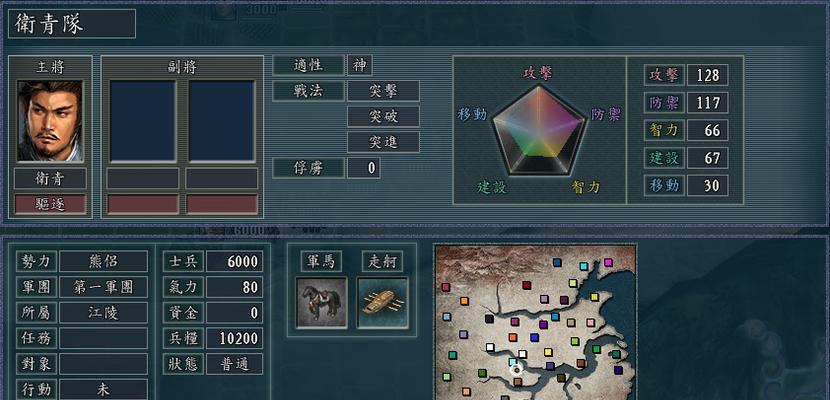The image size is (830, 400).
Task: Click the magenta city marker on the map
Action: [608, 262]
